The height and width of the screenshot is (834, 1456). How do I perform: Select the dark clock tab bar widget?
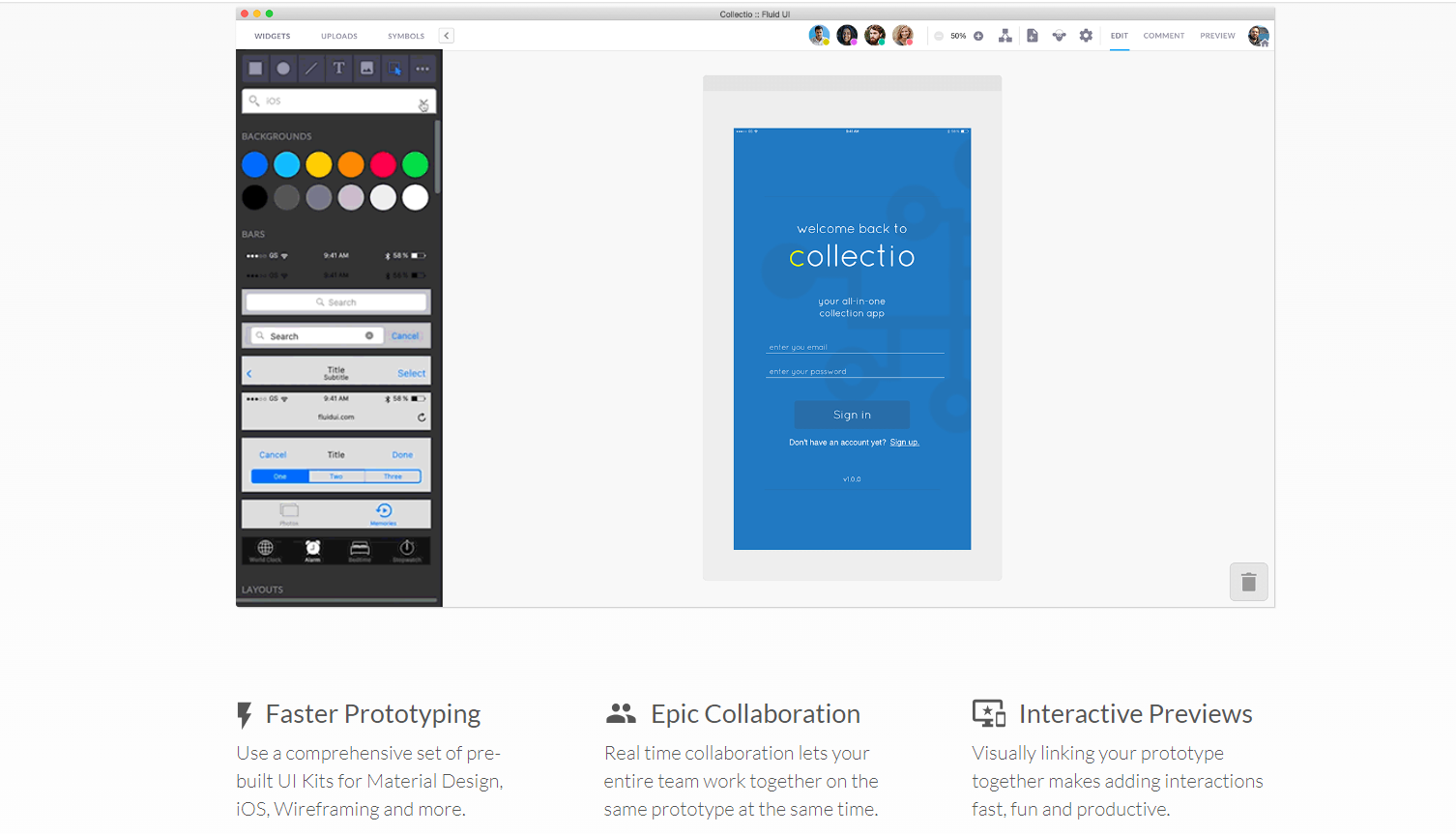(335, 550)
